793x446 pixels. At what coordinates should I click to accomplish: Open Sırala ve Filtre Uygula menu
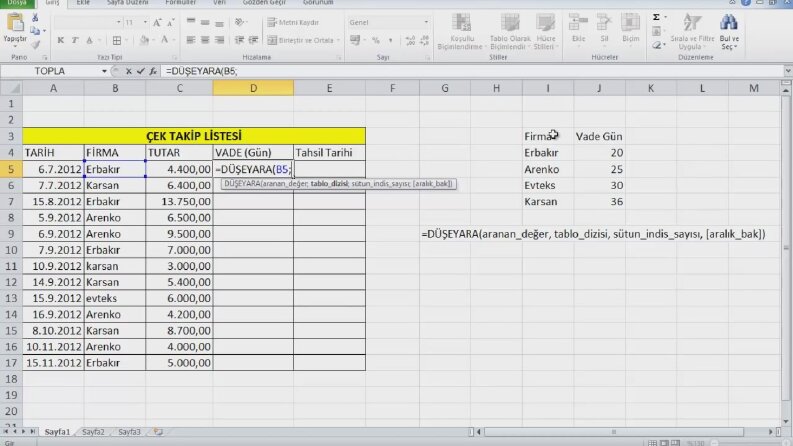[692, 31]
